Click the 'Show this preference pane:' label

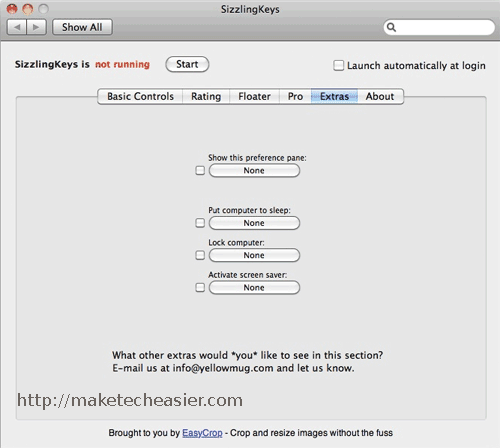pyautogui.click(x=257, y=158)
